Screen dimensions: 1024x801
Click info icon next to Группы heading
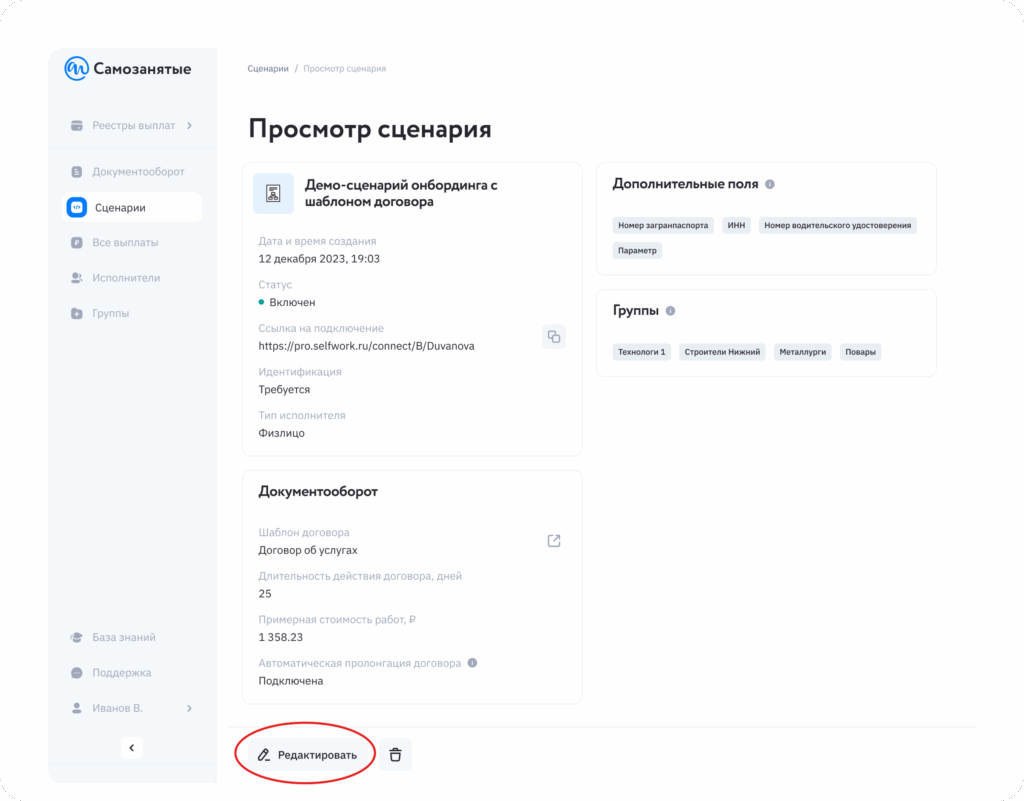pos(670,311)
